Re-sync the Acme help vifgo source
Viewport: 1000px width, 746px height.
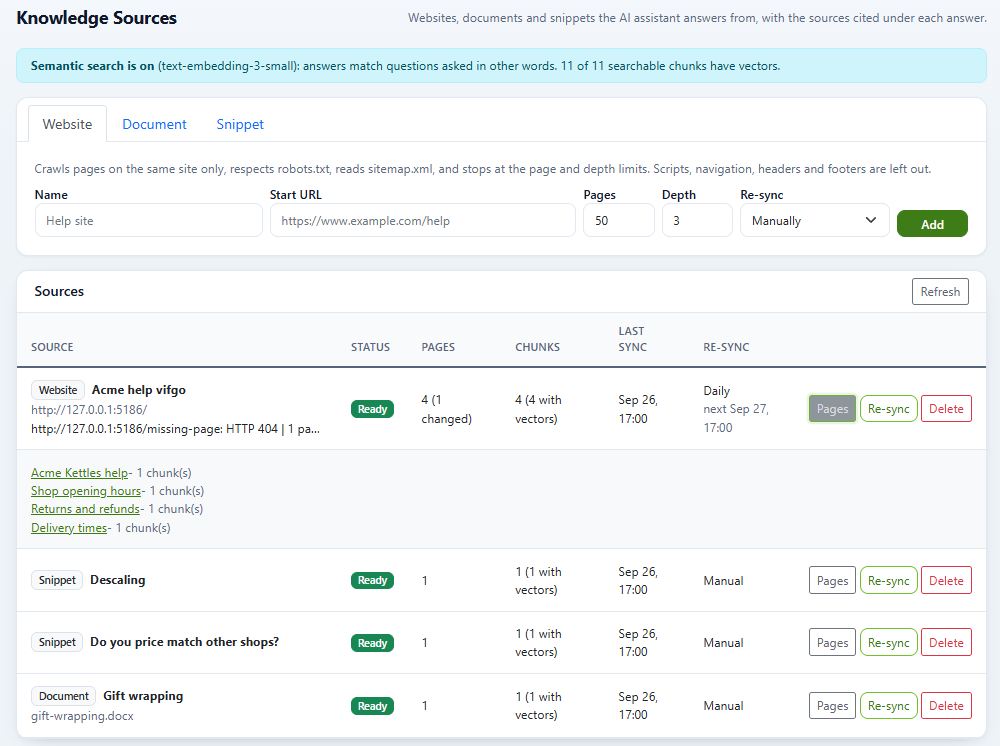click(x=888, y=409)
